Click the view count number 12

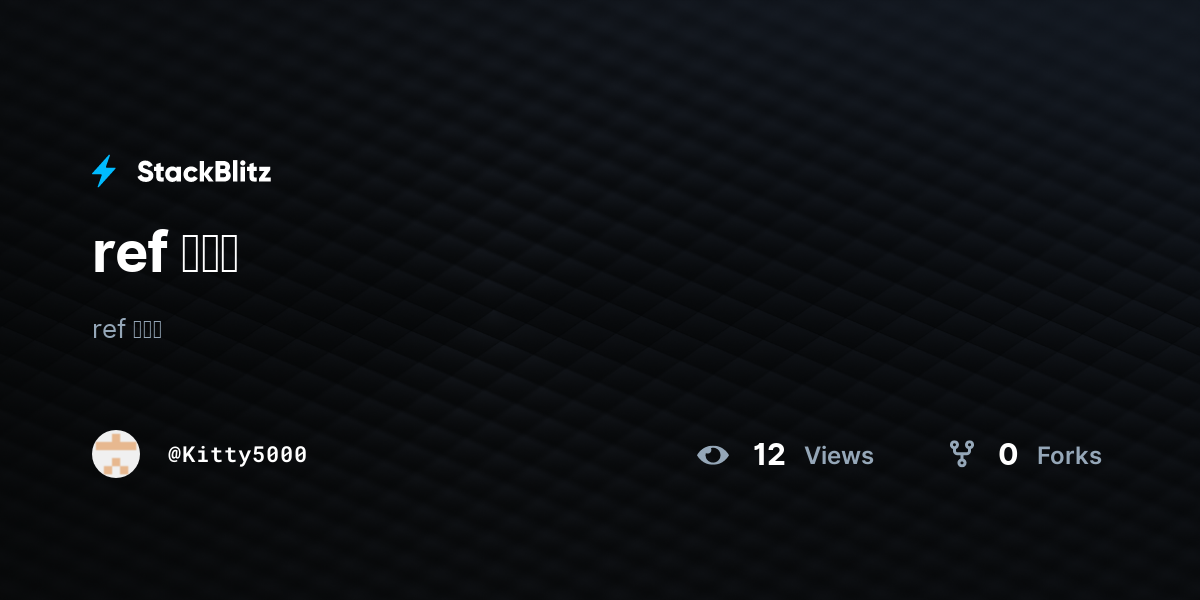(x=769, y=455)
